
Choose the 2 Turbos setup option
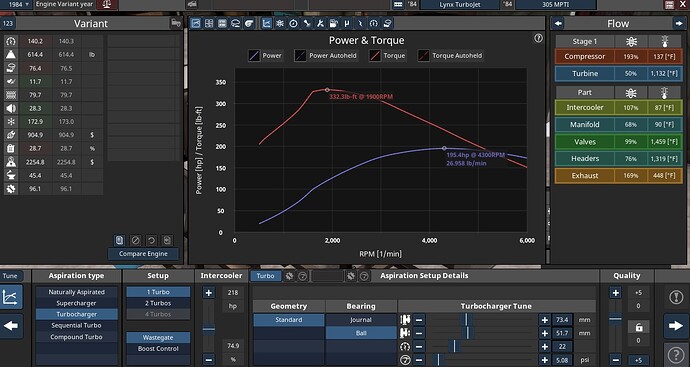pos(158,303)
